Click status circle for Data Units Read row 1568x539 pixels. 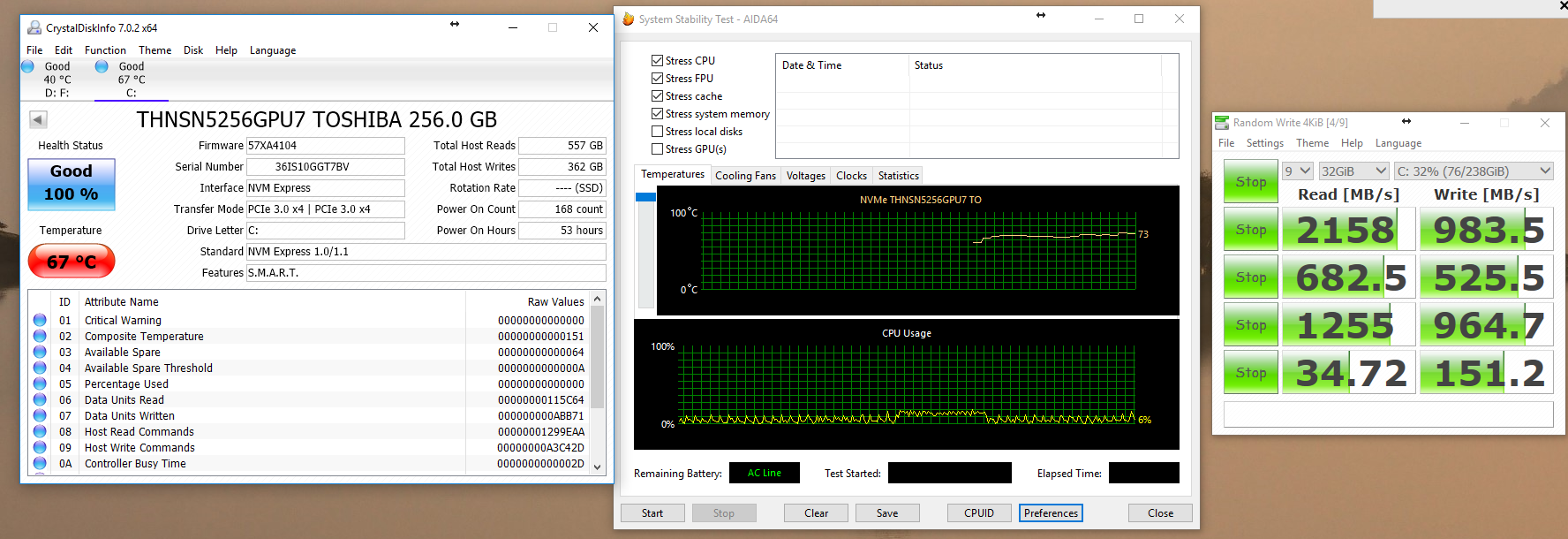40,399
